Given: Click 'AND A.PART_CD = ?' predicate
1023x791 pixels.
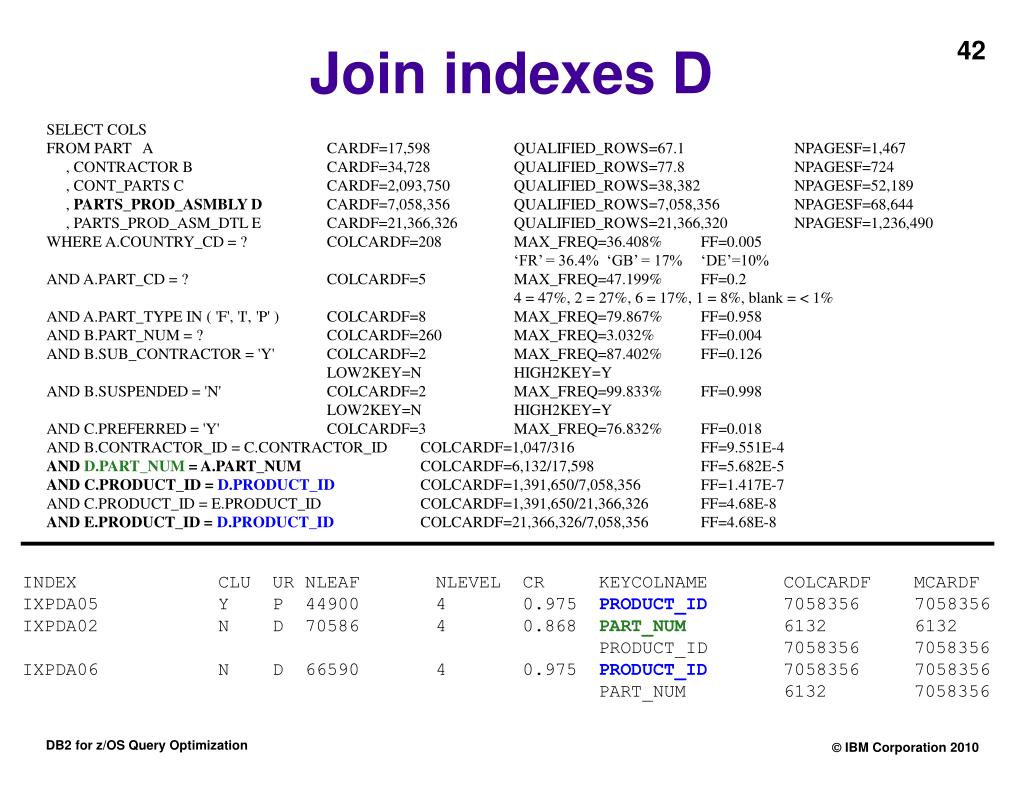Looking at the screenshot, I should coord(117,279).
